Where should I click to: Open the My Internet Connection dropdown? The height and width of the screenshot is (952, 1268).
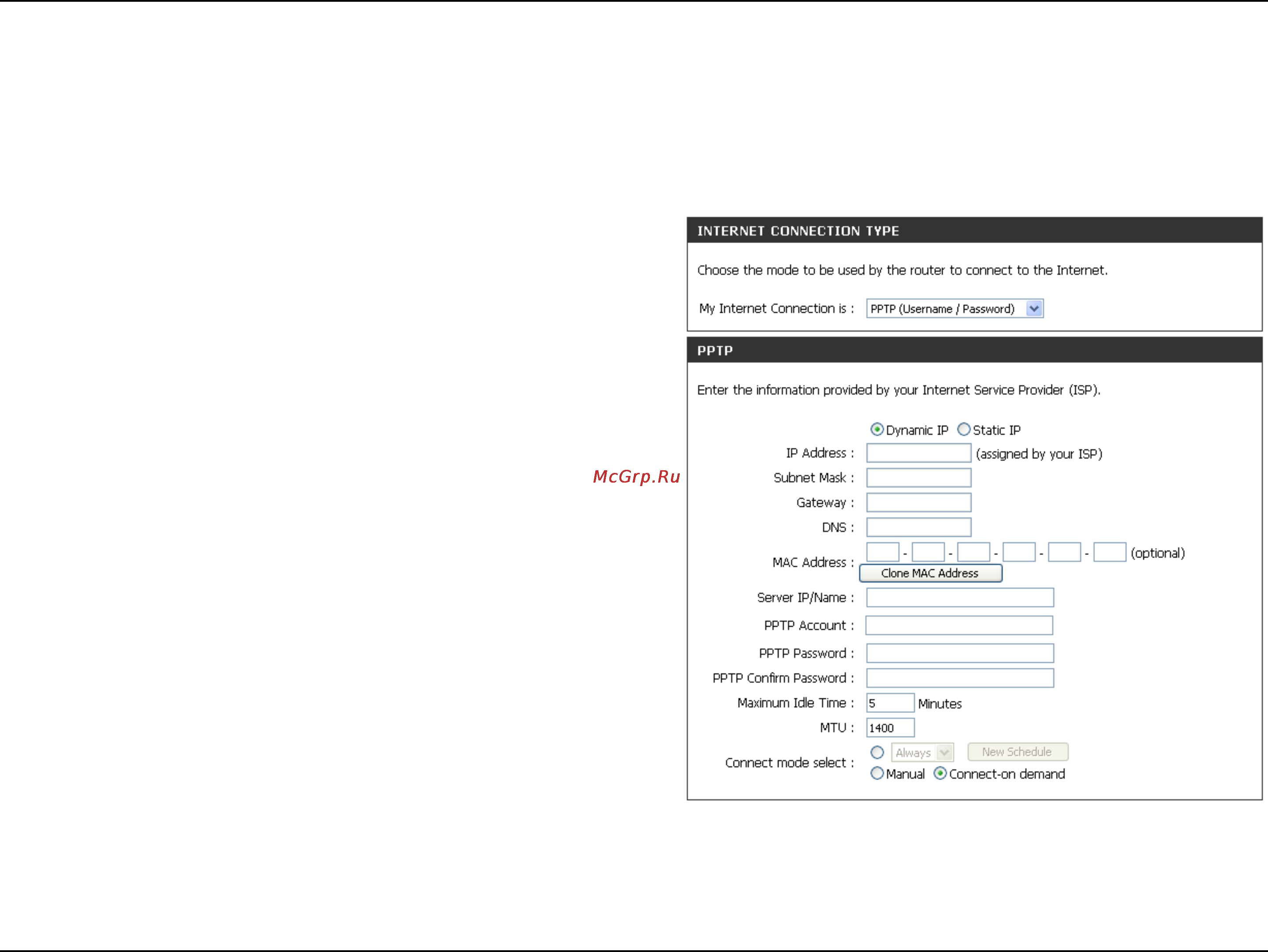(955, 308)
